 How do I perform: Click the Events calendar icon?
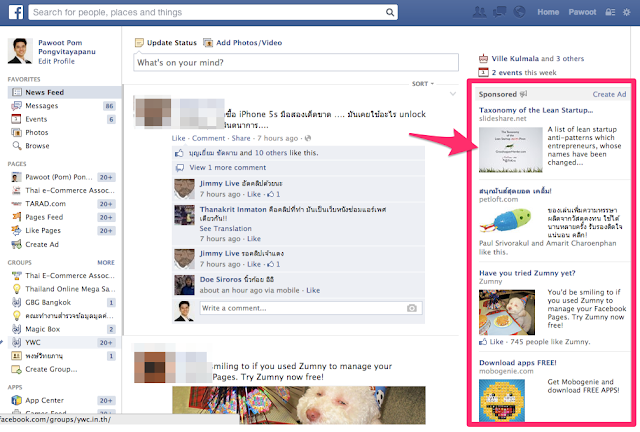[16, 119]
